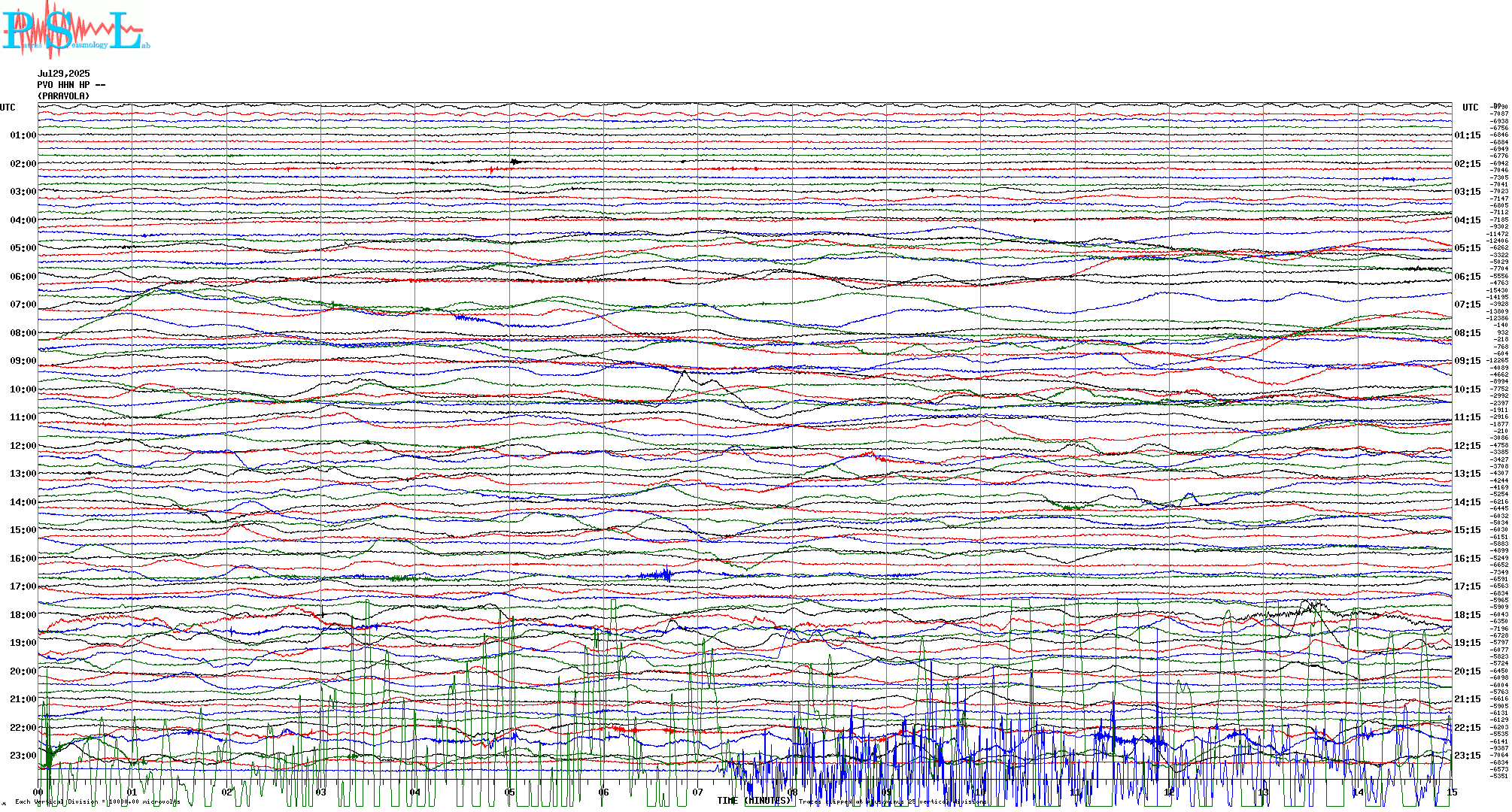Select the 02:00 time label

23,164
